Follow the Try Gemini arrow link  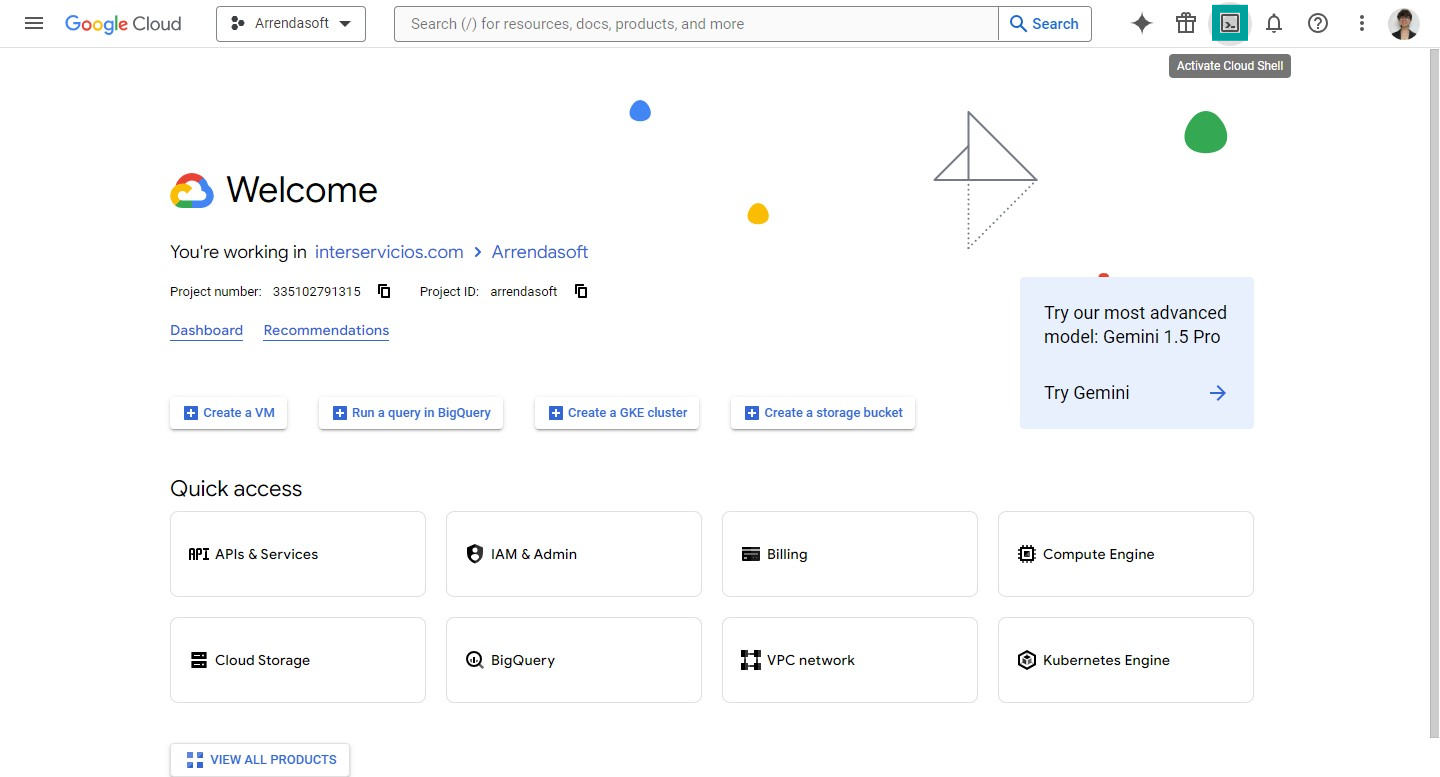coord(1217,393)
